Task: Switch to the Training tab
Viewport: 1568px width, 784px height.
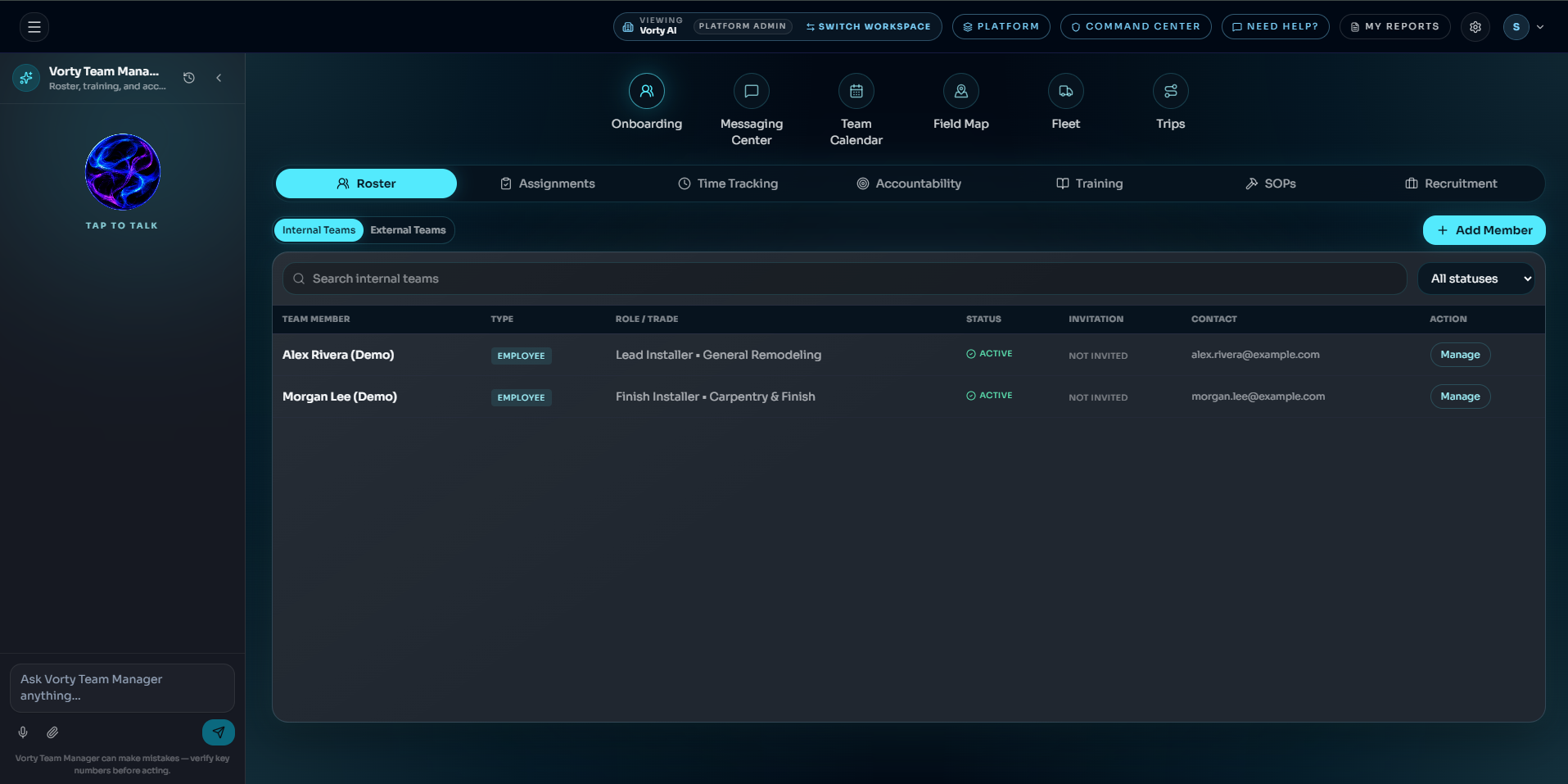Action: point(1090,184)
